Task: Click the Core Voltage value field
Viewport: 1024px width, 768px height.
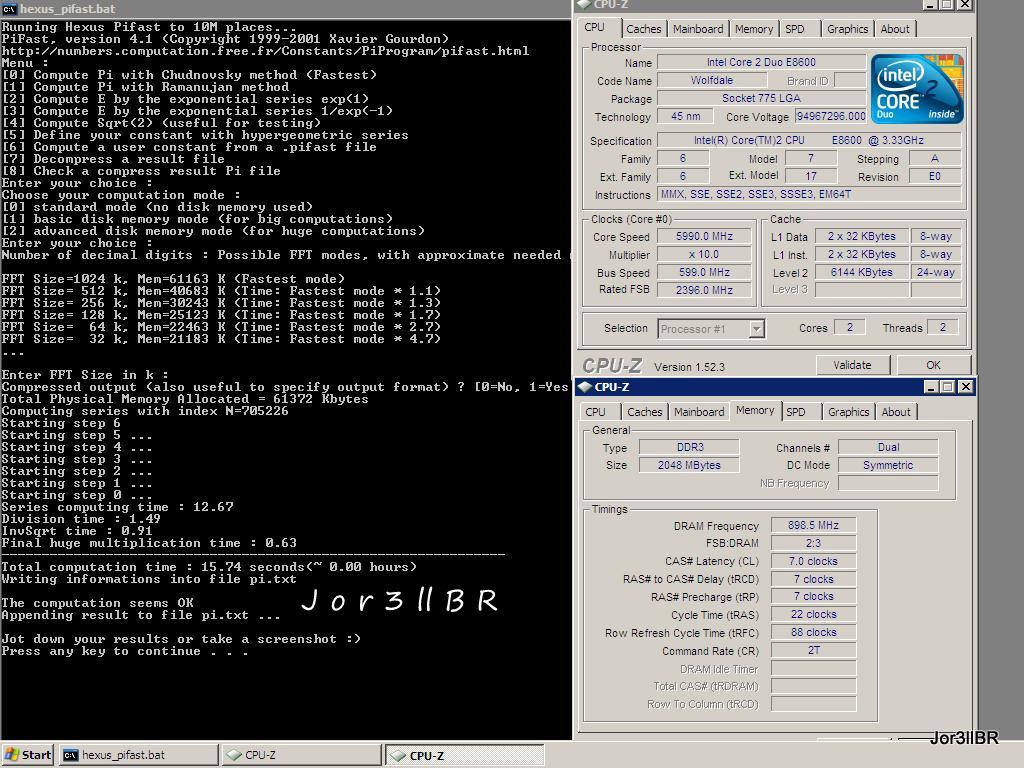Action: (x=830, y=116)
